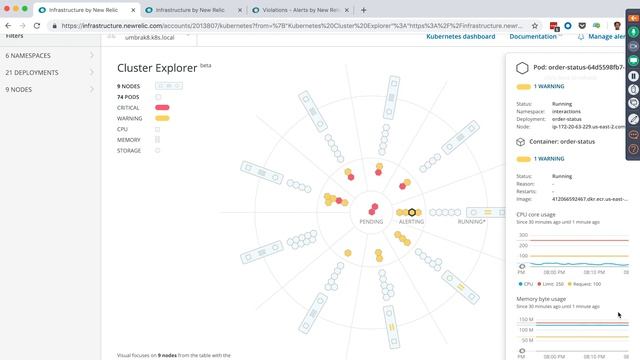Click the Cluster Explorer heading
The width and height of the screenshot is (640, 360).
(157, 68)
